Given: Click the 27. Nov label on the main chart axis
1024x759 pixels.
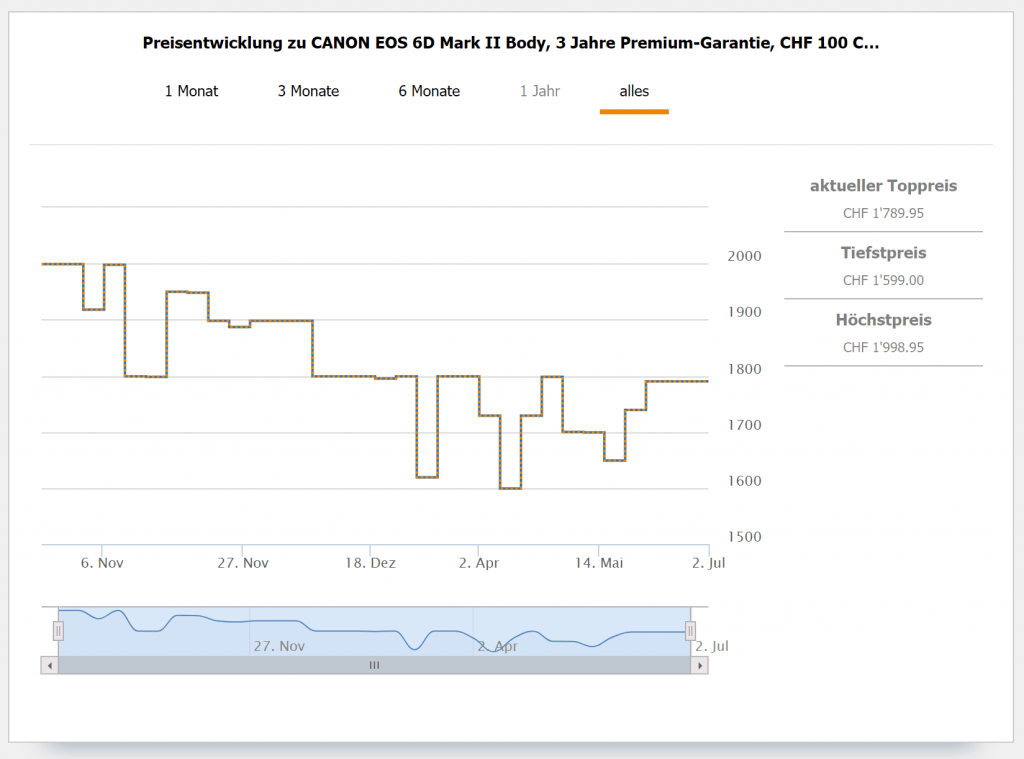Looking at the screenshot, I should coord(243,563).
